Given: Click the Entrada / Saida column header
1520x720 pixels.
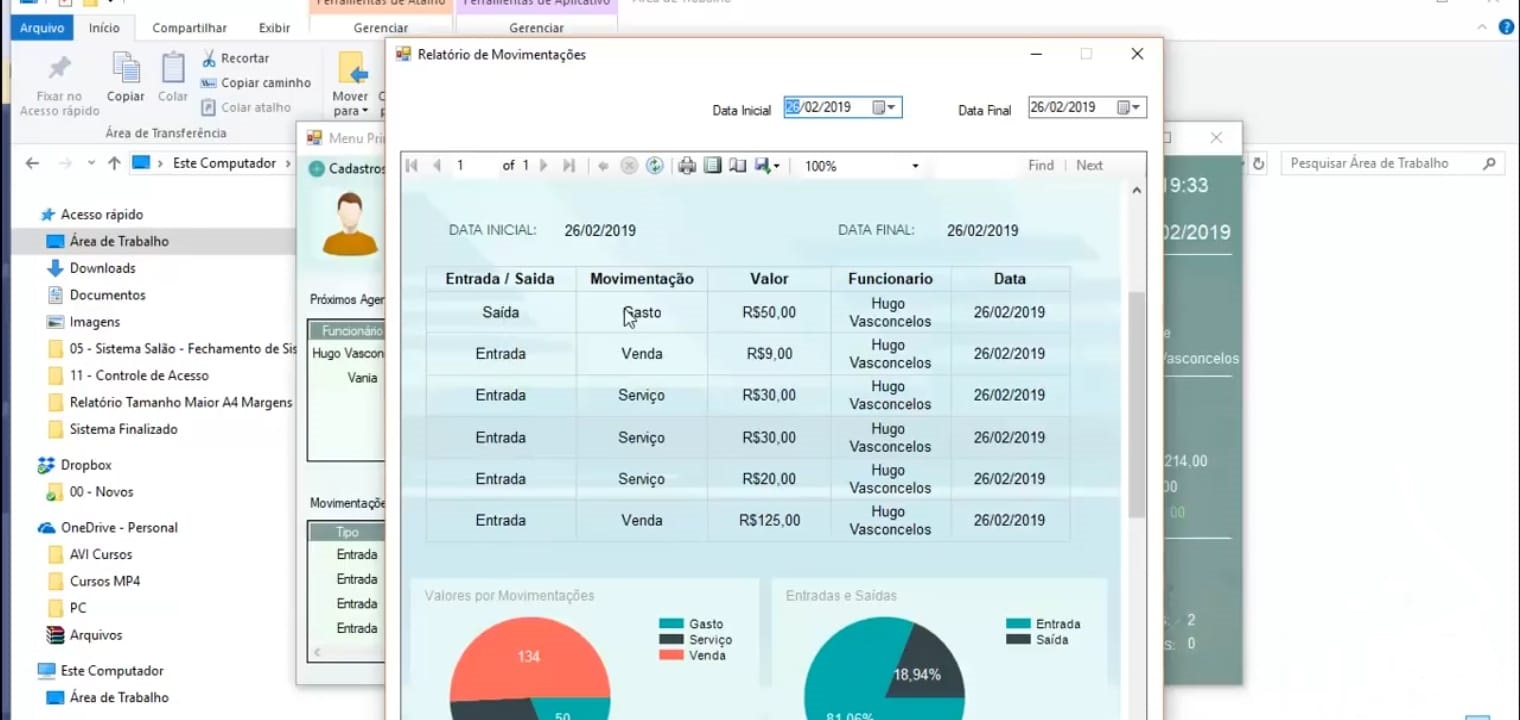Looking at the screenshot, I should (x=500, y=279).
